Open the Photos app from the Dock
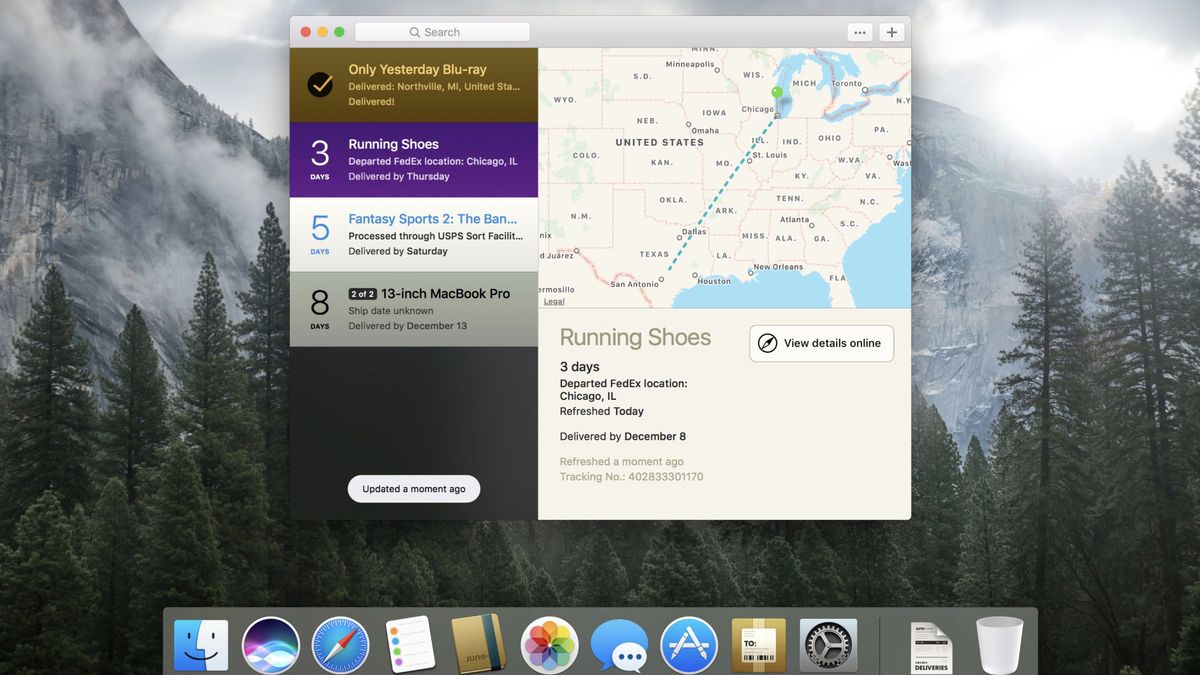 549,644
